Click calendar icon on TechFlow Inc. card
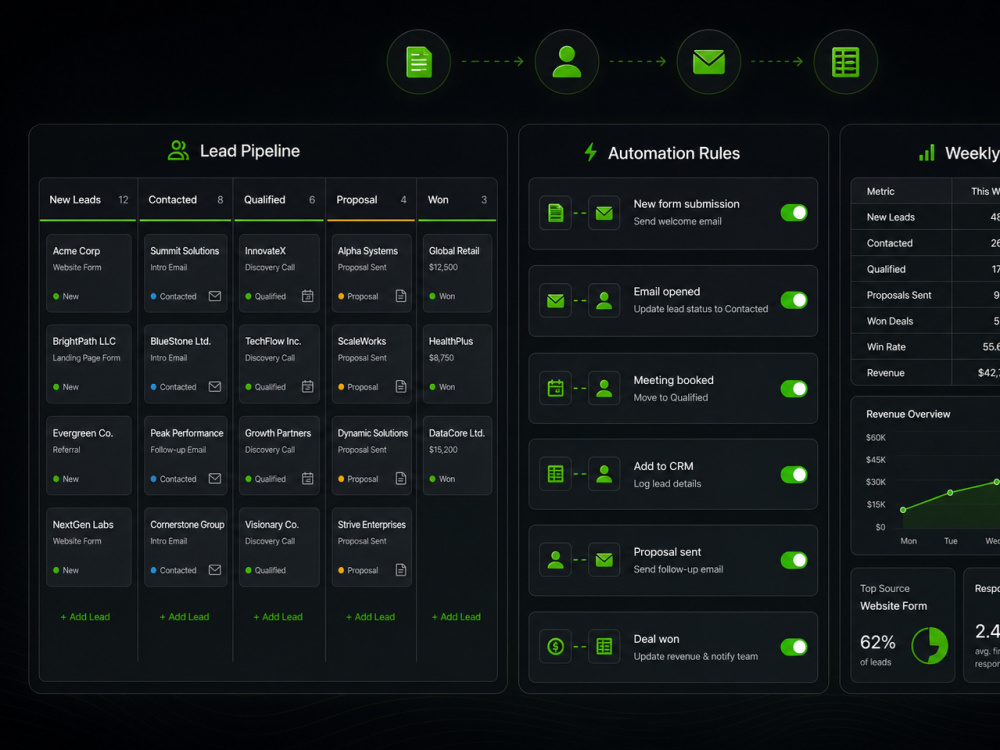The width and height of the screenshot is (1000, 750). (x=307, y=386)
